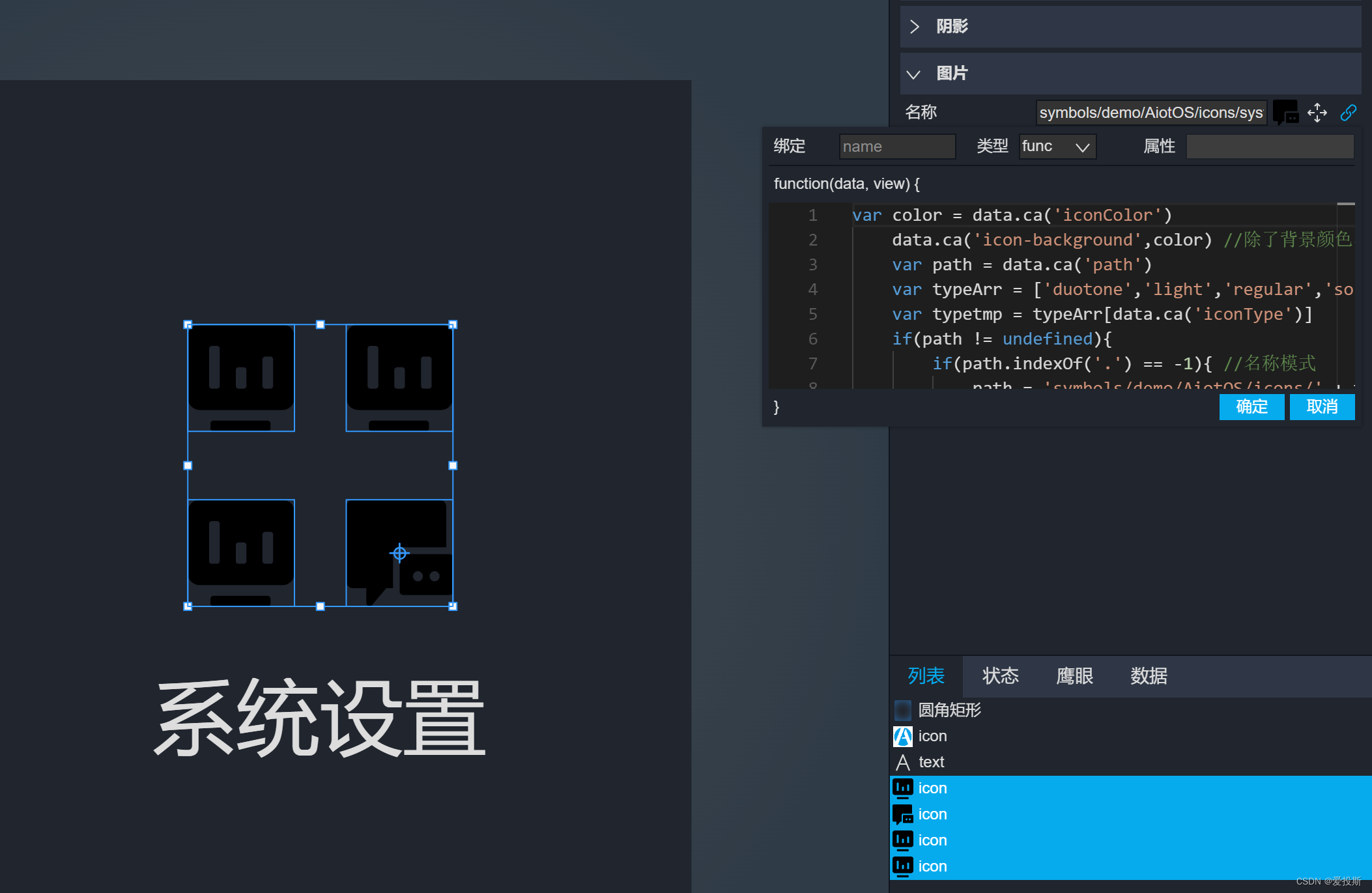
Task: Click the move arrows icon beside image name
Action: [x=1317, y=113]
